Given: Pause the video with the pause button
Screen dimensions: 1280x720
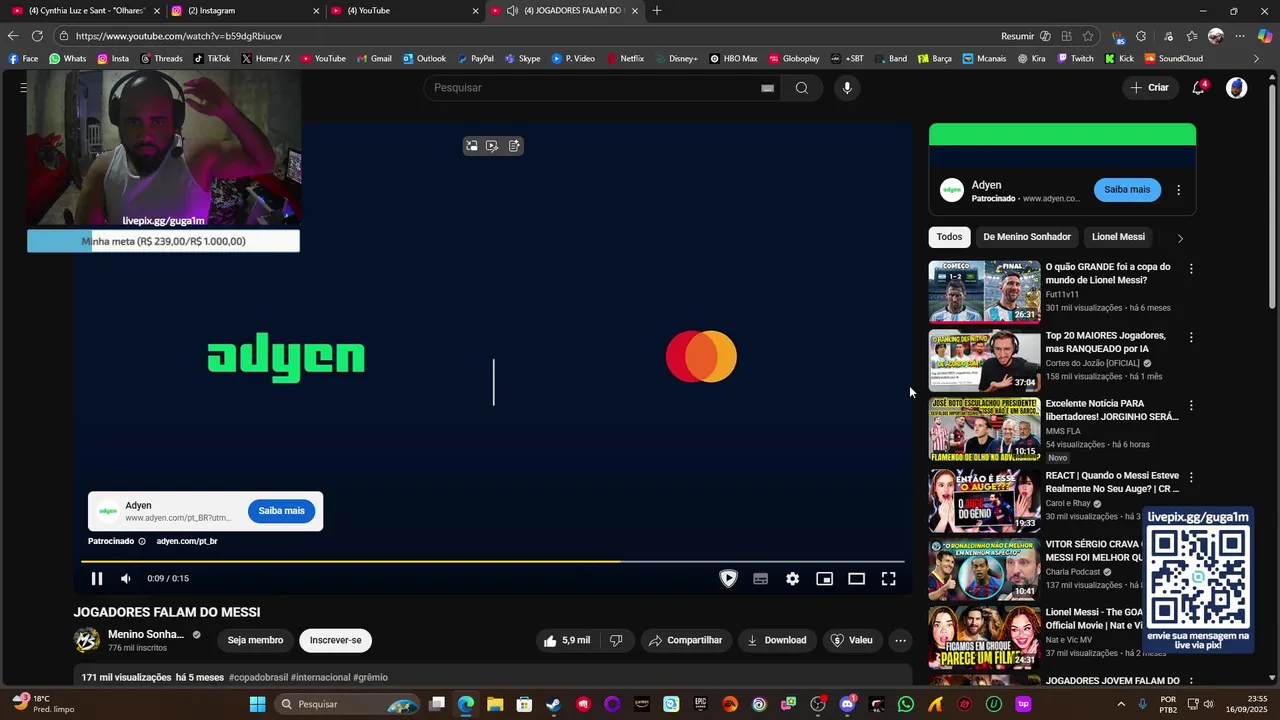Looking at the screenshot, I should [x=97, y=578].
